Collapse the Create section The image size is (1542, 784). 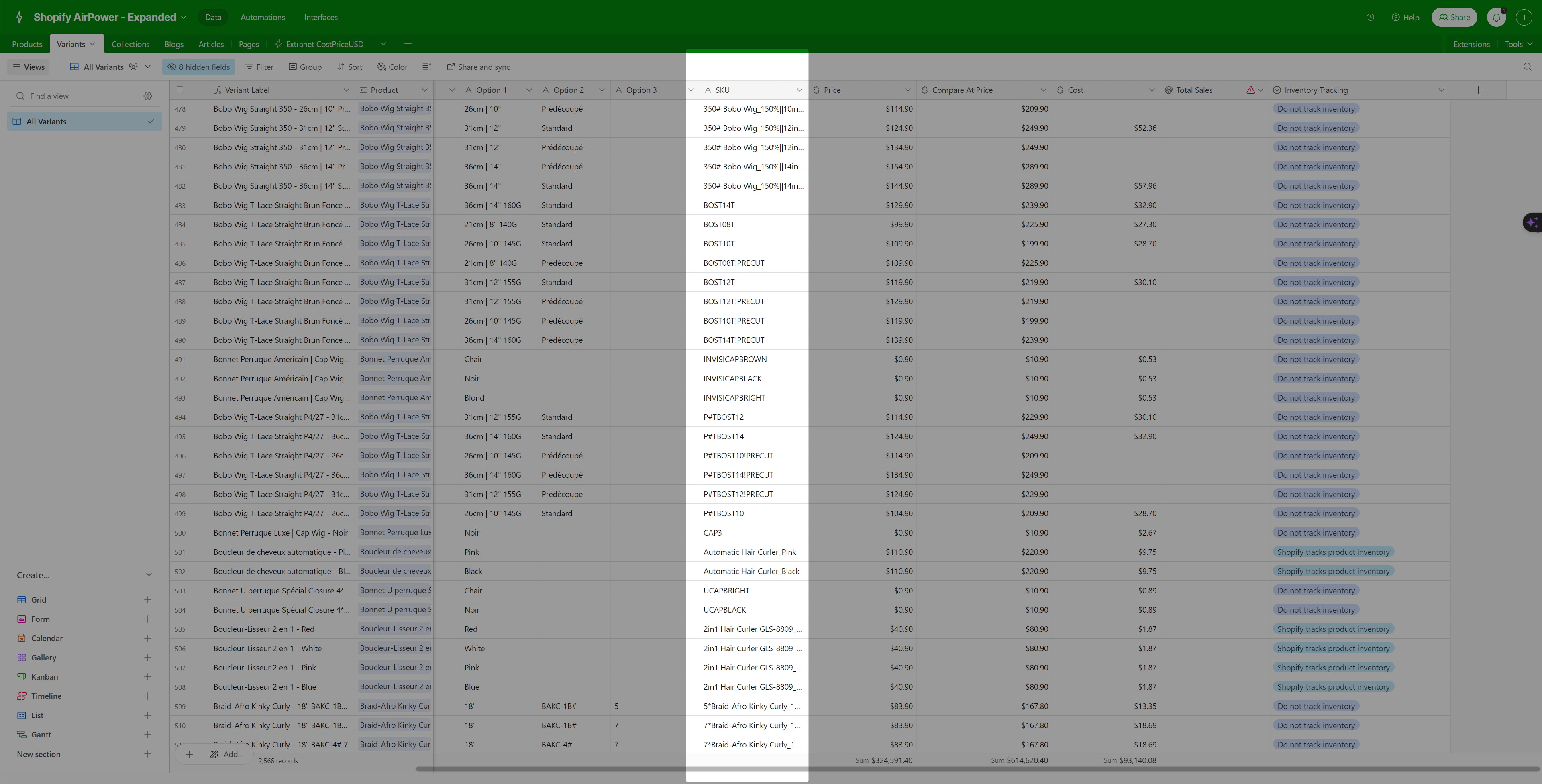[x=149, y=575]
